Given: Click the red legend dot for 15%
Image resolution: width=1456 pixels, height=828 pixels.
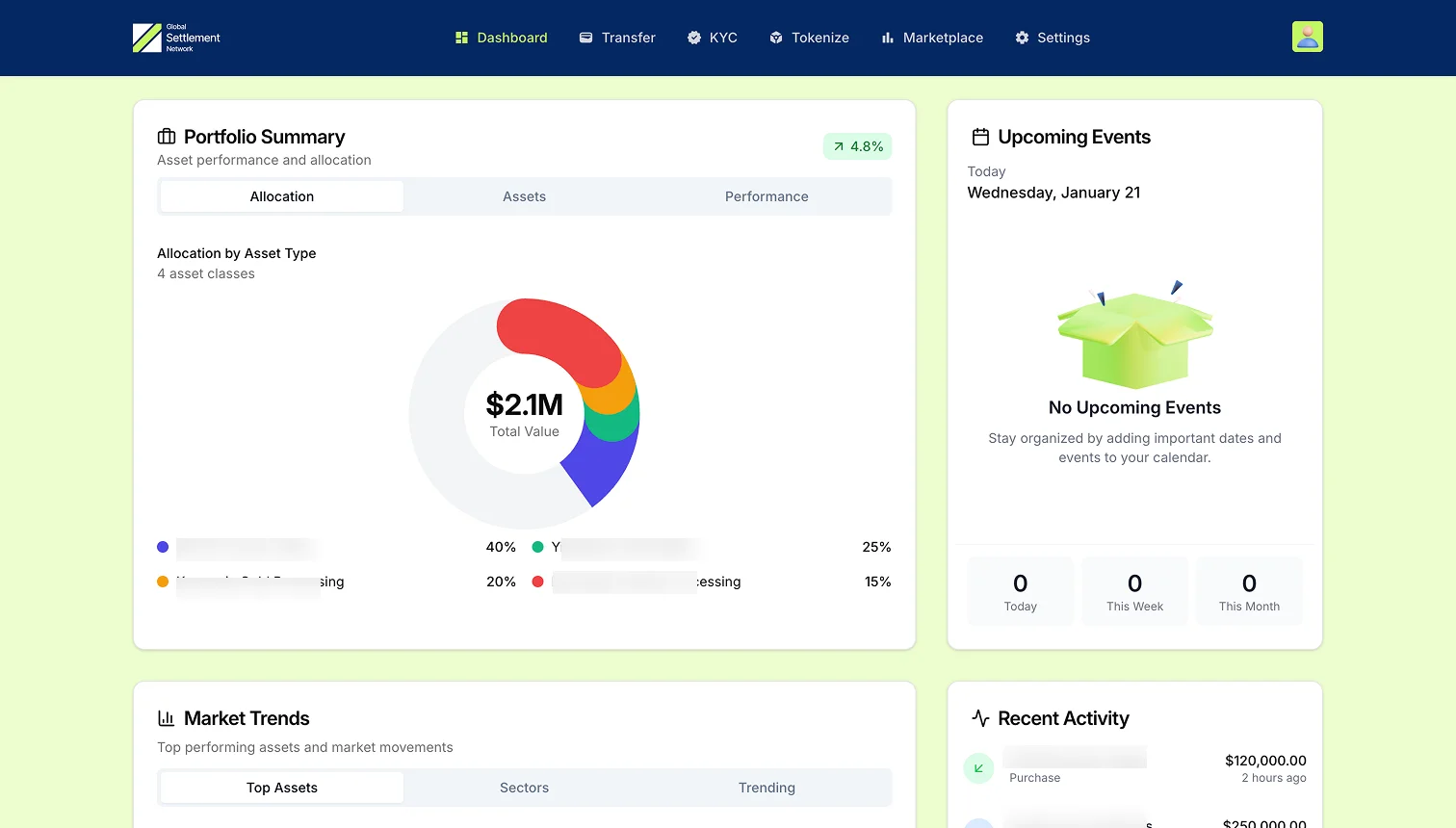Looking at the screenshot, I should coord(537,582).
